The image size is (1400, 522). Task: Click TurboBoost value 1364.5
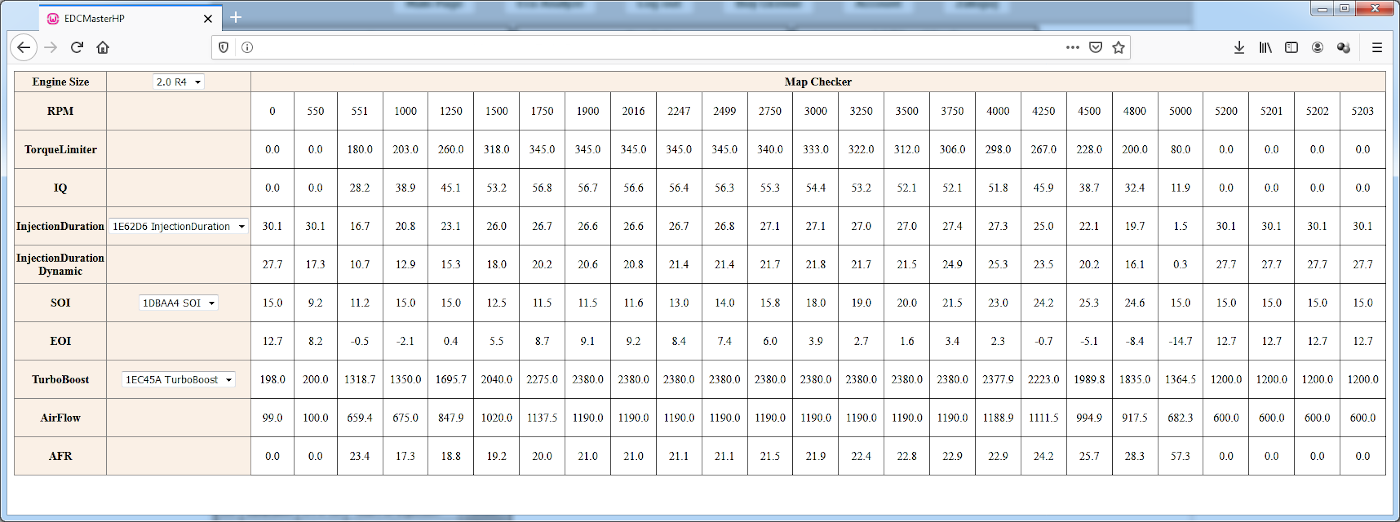(1181, 380)
